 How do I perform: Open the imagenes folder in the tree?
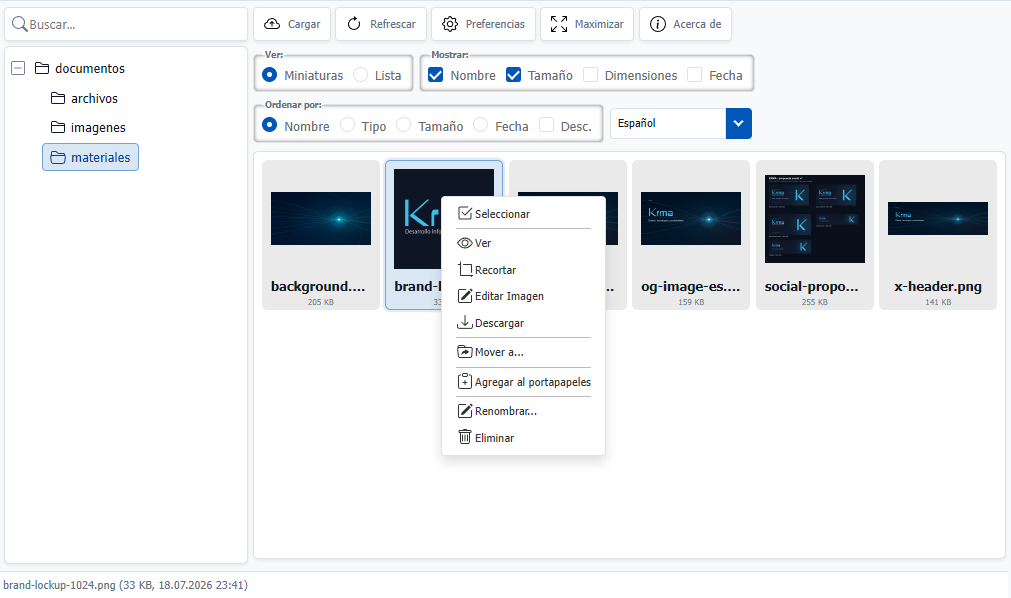tap(98, 128)
